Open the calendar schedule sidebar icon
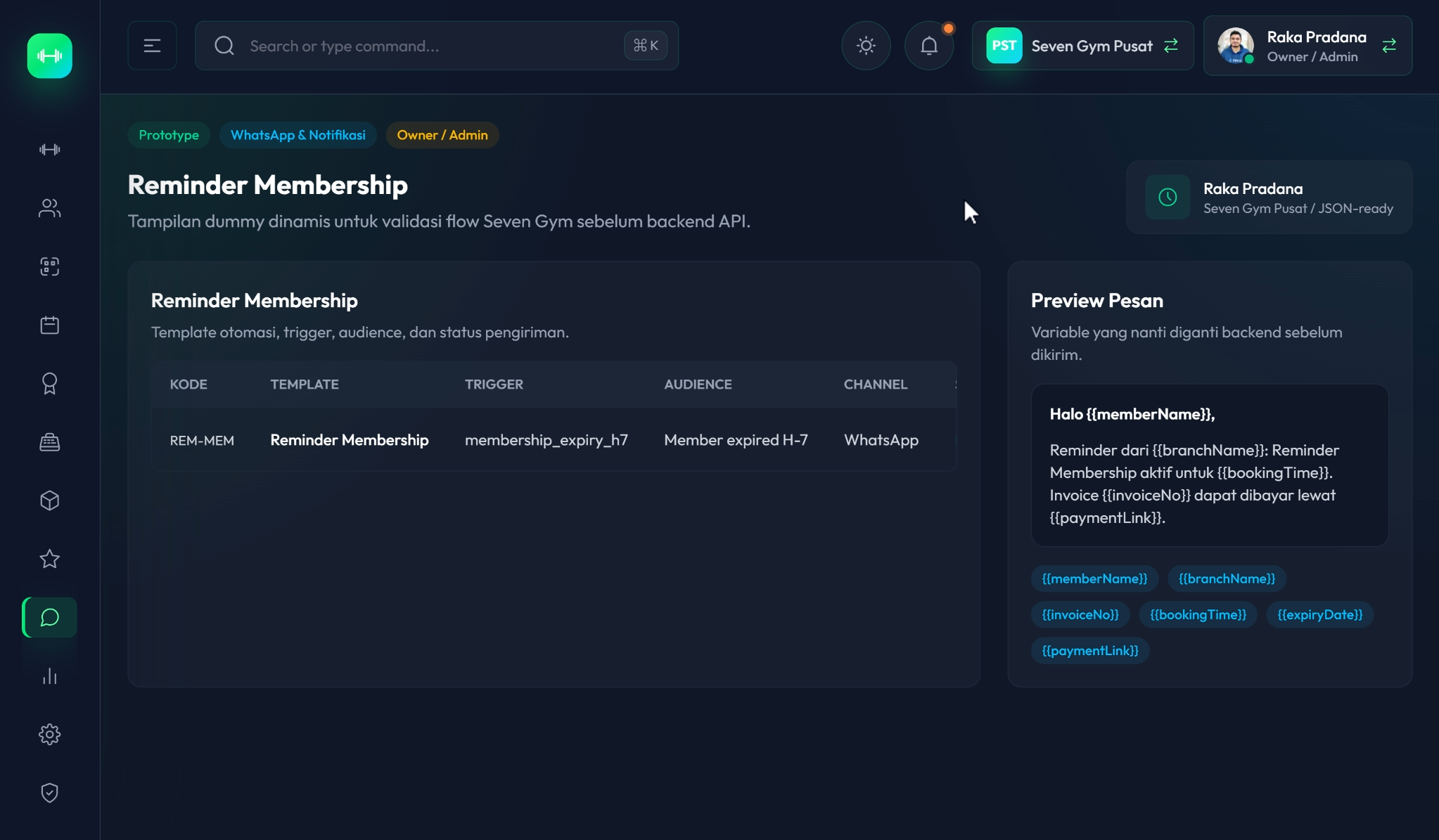 click(x=50, y=325)
